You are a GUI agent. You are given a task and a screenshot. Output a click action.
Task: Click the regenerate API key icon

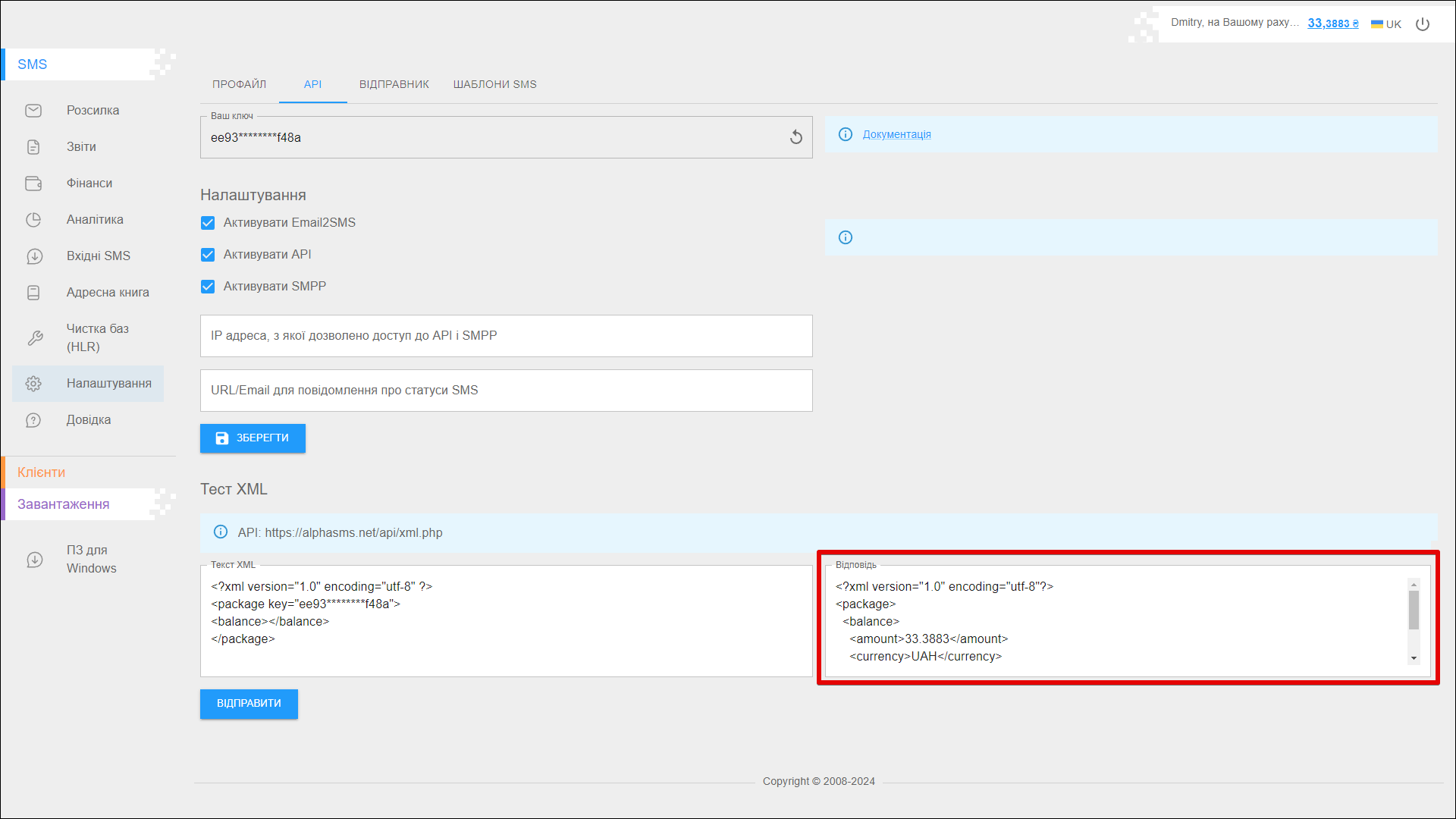tap(795, 137)
